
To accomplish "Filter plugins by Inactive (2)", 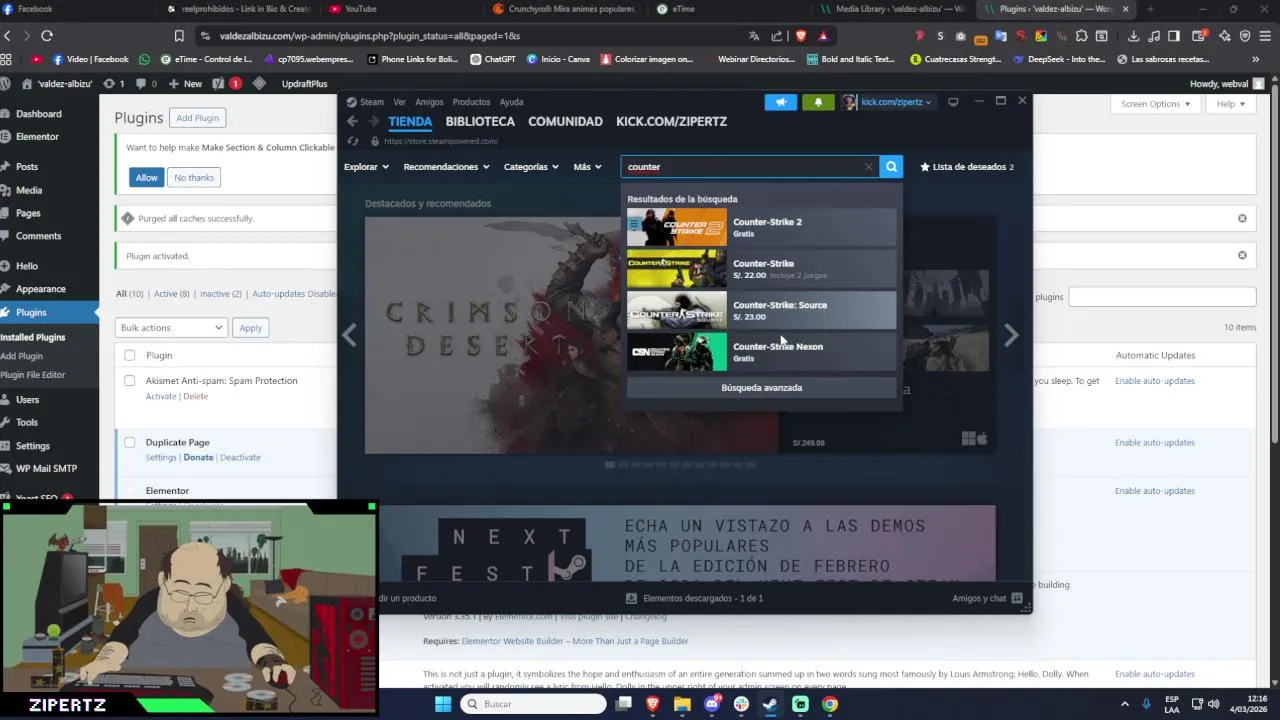I will (221, 294).
